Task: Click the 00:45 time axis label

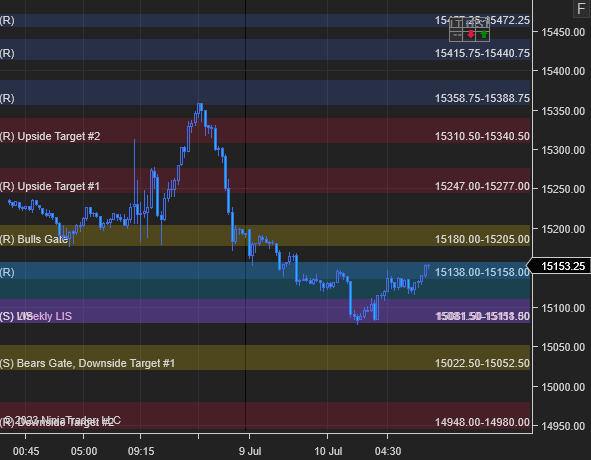Action: tap(26, 451)
